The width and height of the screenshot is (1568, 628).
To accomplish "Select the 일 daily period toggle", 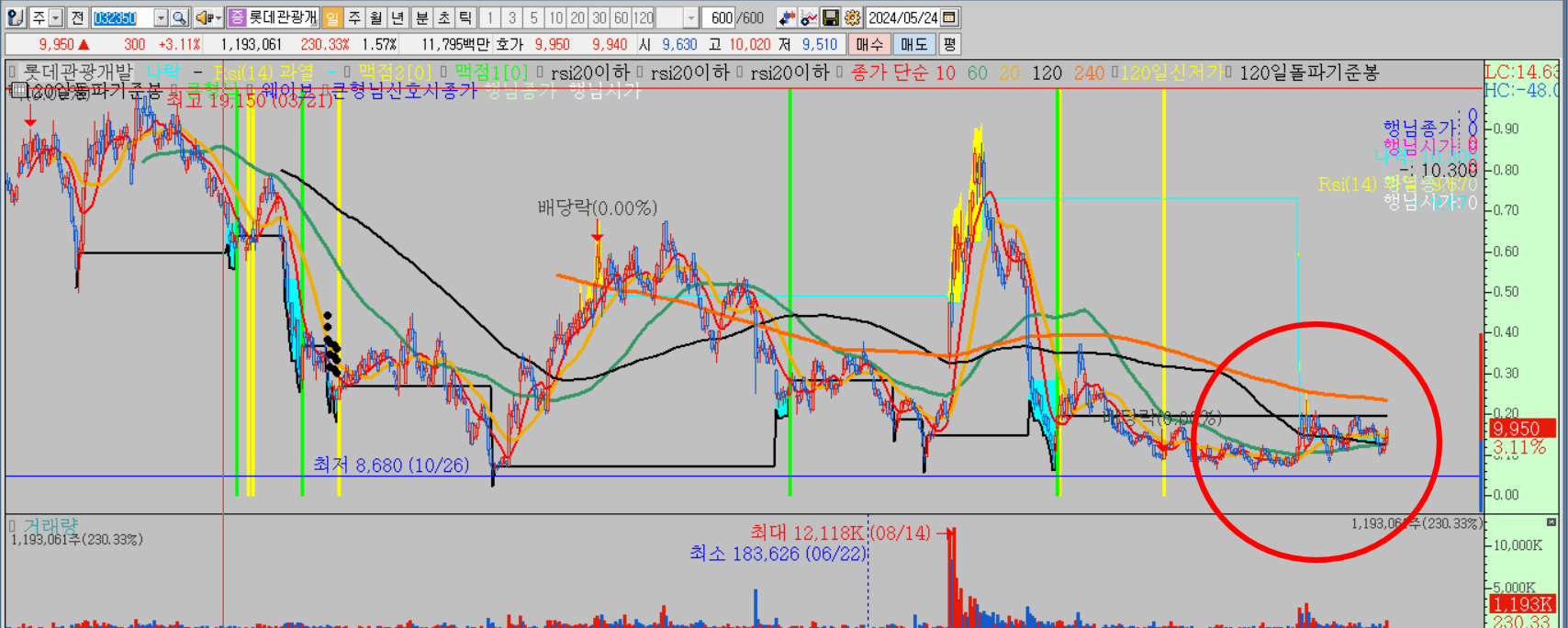I will 333,17.
